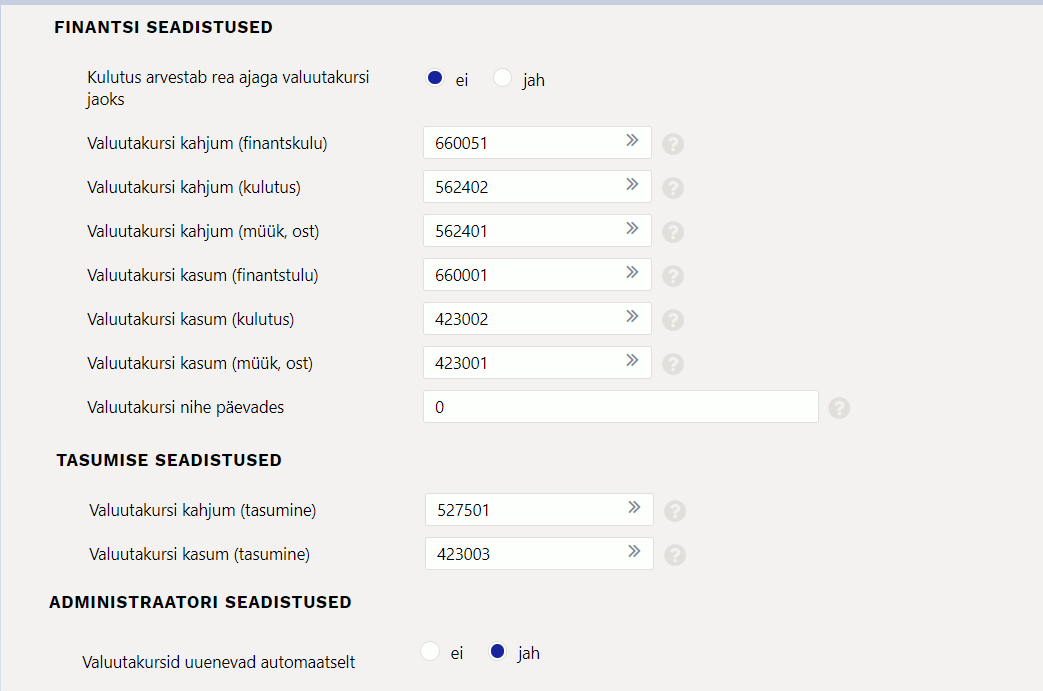The image size is (1043, 691).
Task: Focus the 423003 account text field
Action: (x=522, y=554)
